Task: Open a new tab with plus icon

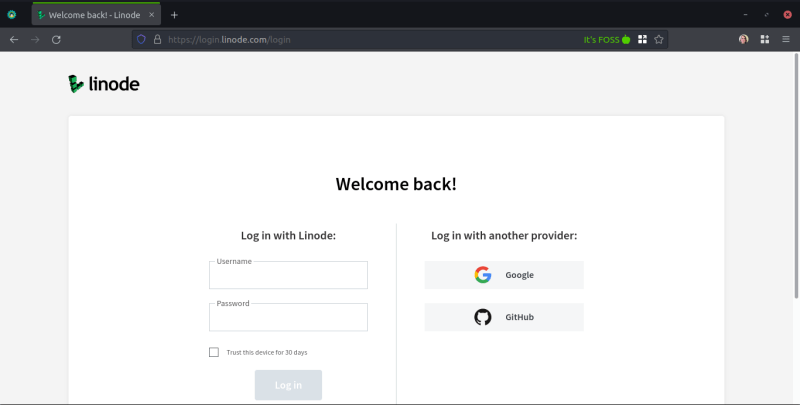Action: pos(174,15)
